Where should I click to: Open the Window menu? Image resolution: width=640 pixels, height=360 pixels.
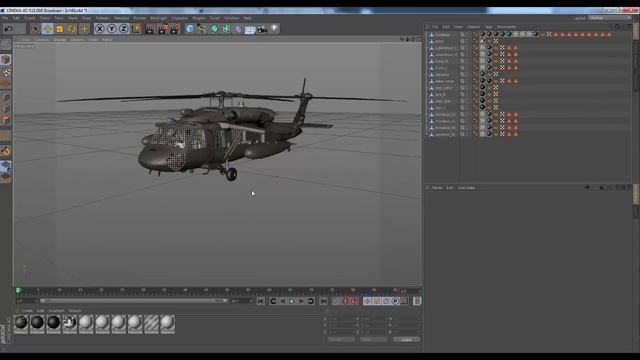pos(231,18)
